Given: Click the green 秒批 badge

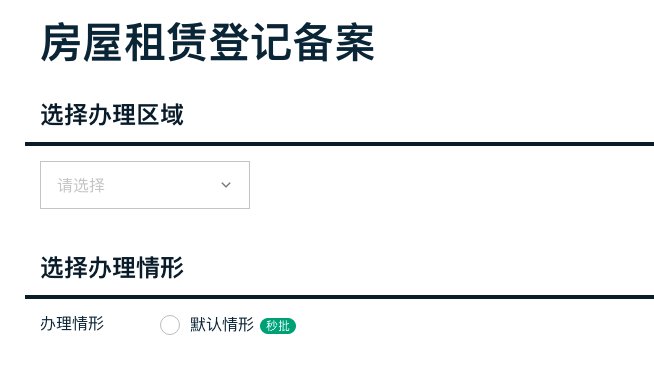Looking at the screenshot, I should point(278,325).
